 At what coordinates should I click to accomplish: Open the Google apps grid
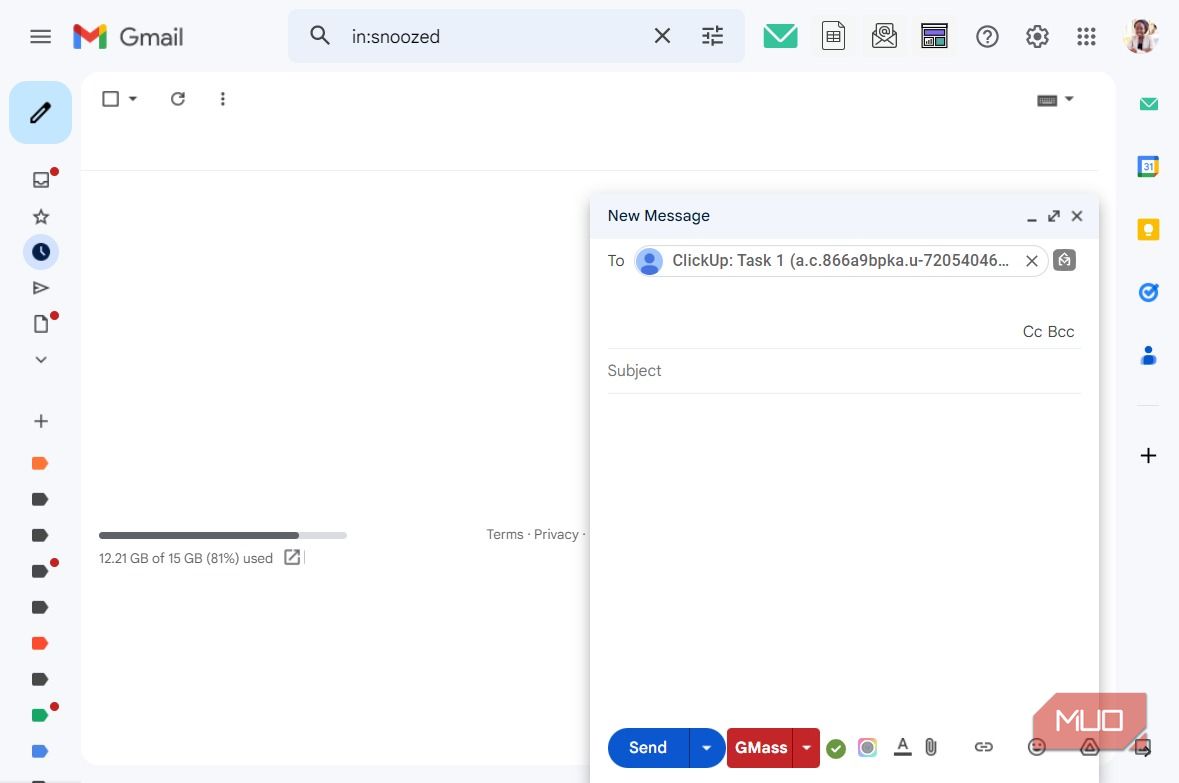pos(1086,36)
